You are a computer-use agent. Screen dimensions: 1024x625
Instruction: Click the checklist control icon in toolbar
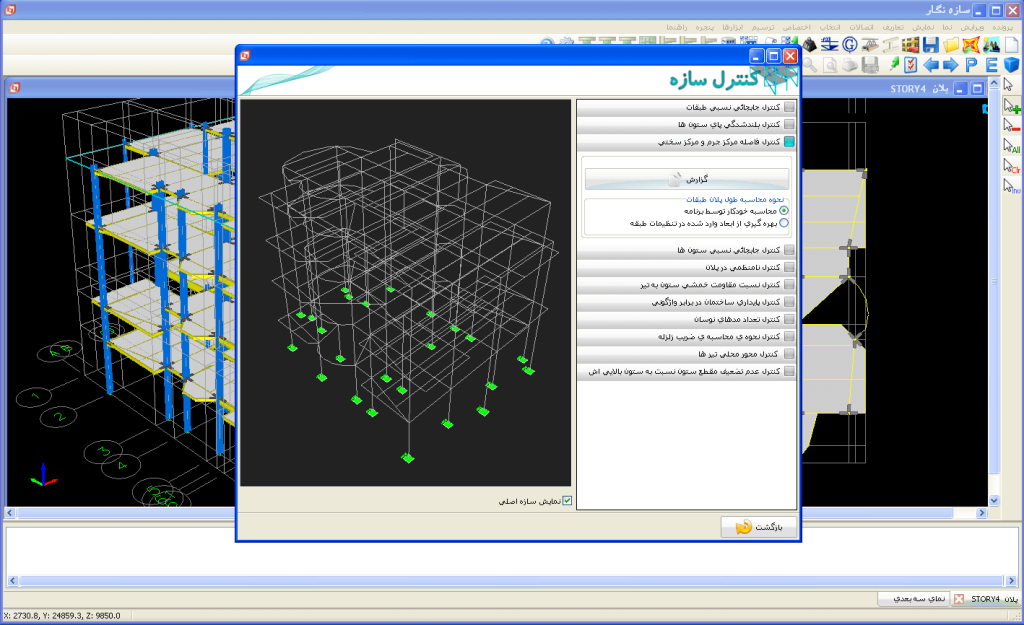910,65
